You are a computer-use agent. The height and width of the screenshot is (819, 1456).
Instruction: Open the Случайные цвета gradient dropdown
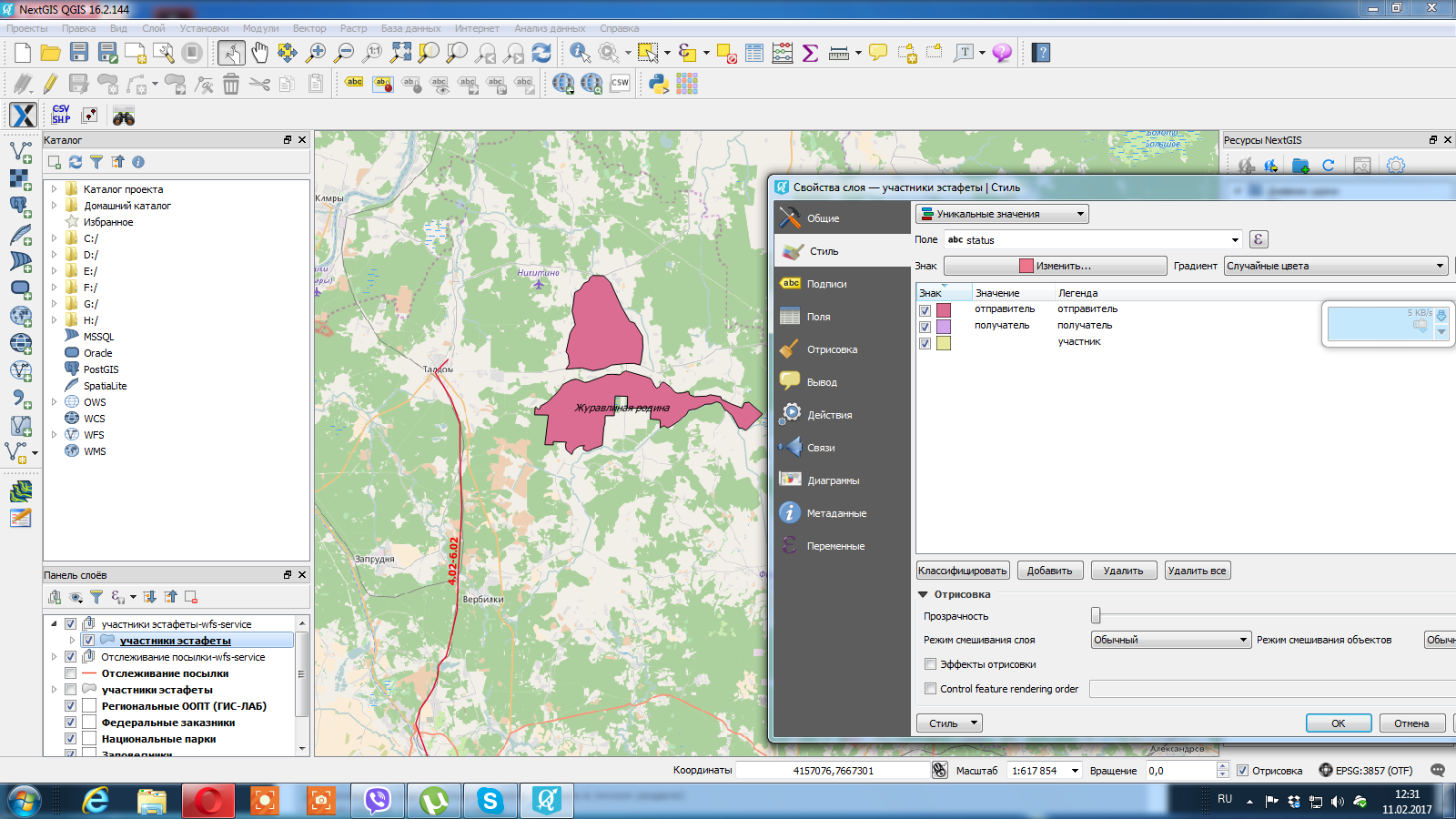(x=1335, y=266)
